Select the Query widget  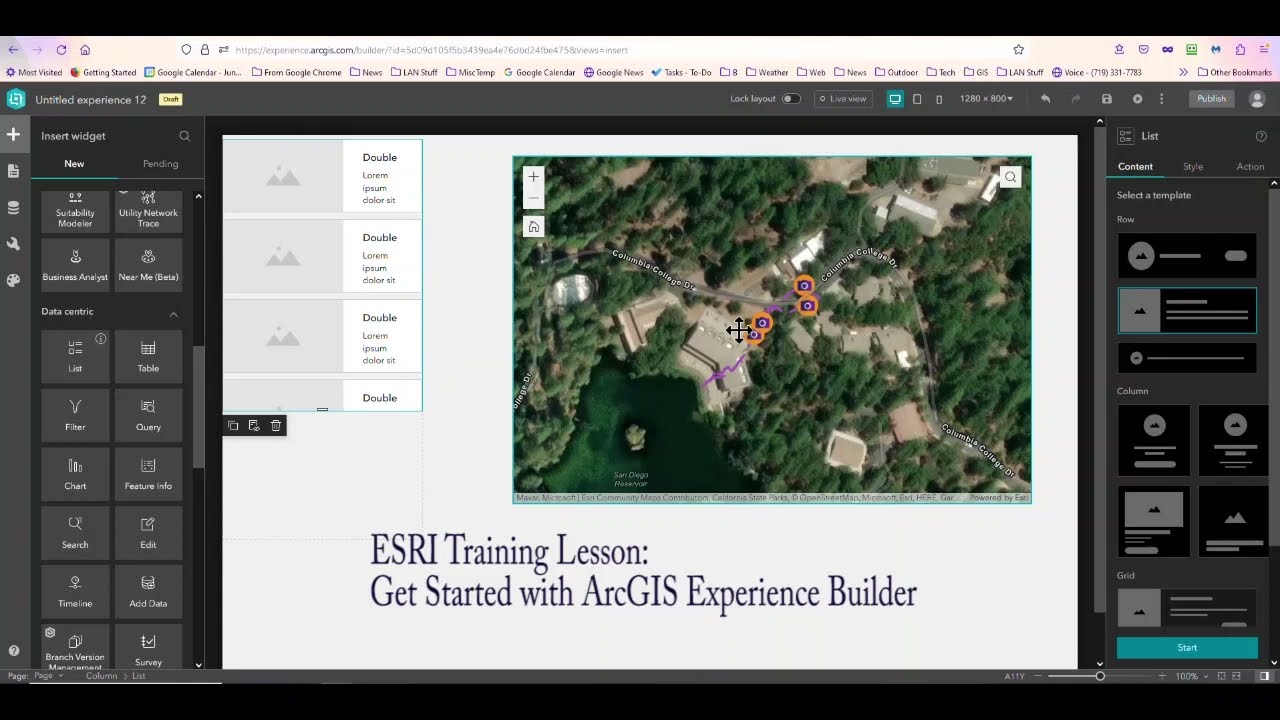pyautogui.click(x=148, y=414)
